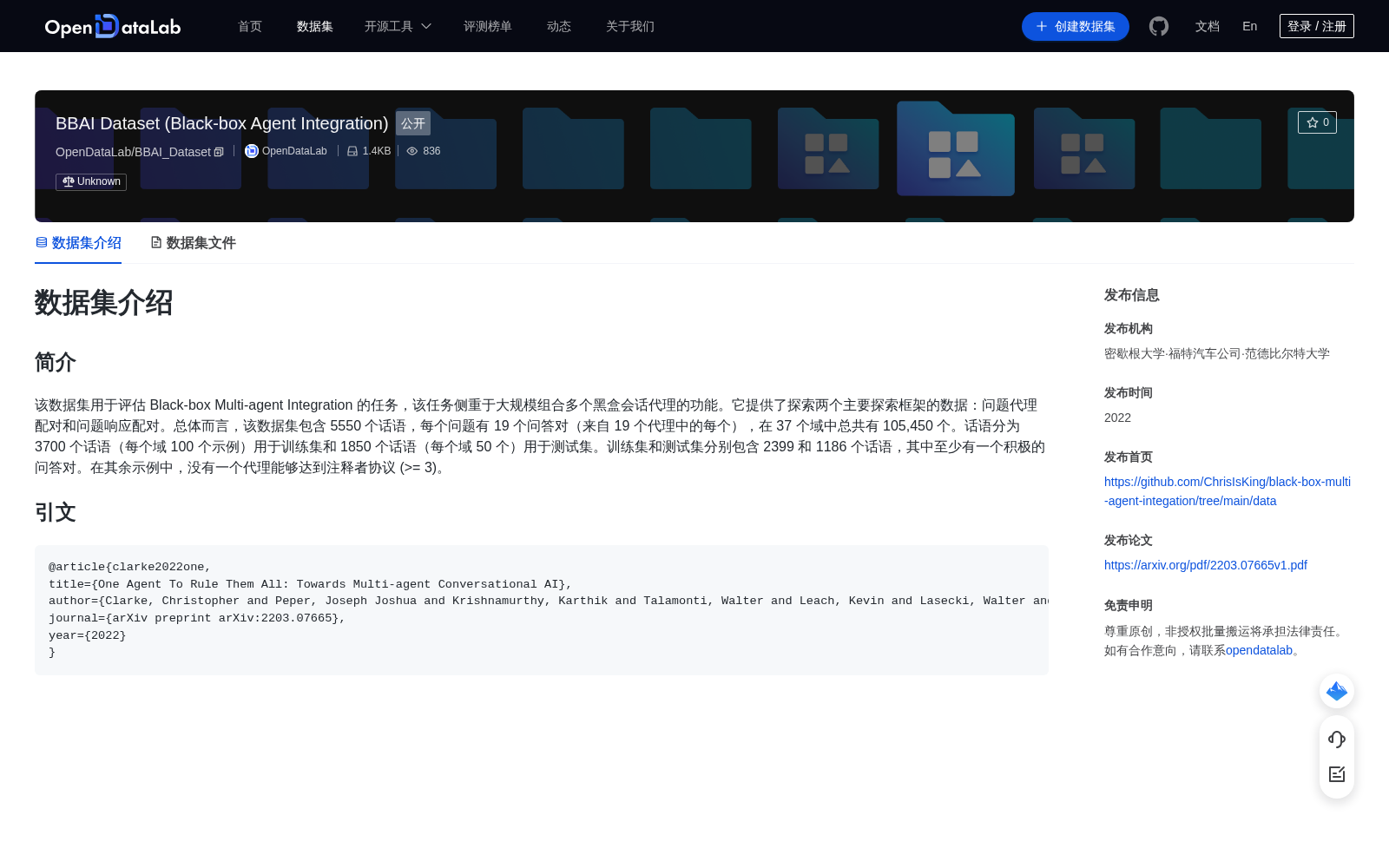Click the 创建数据集 button
Viewport: 1389px width, 868px height.
[1076, 26]
